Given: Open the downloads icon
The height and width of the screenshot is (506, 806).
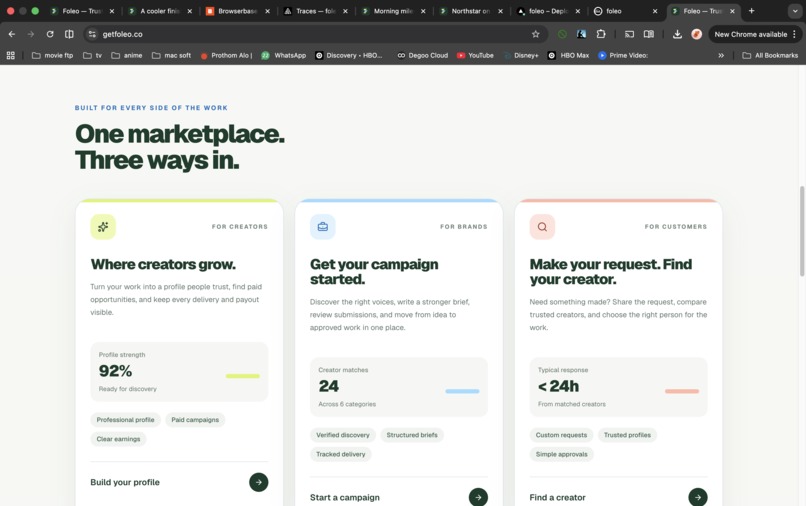Looking at the screenshot, I should pos(677,34).
